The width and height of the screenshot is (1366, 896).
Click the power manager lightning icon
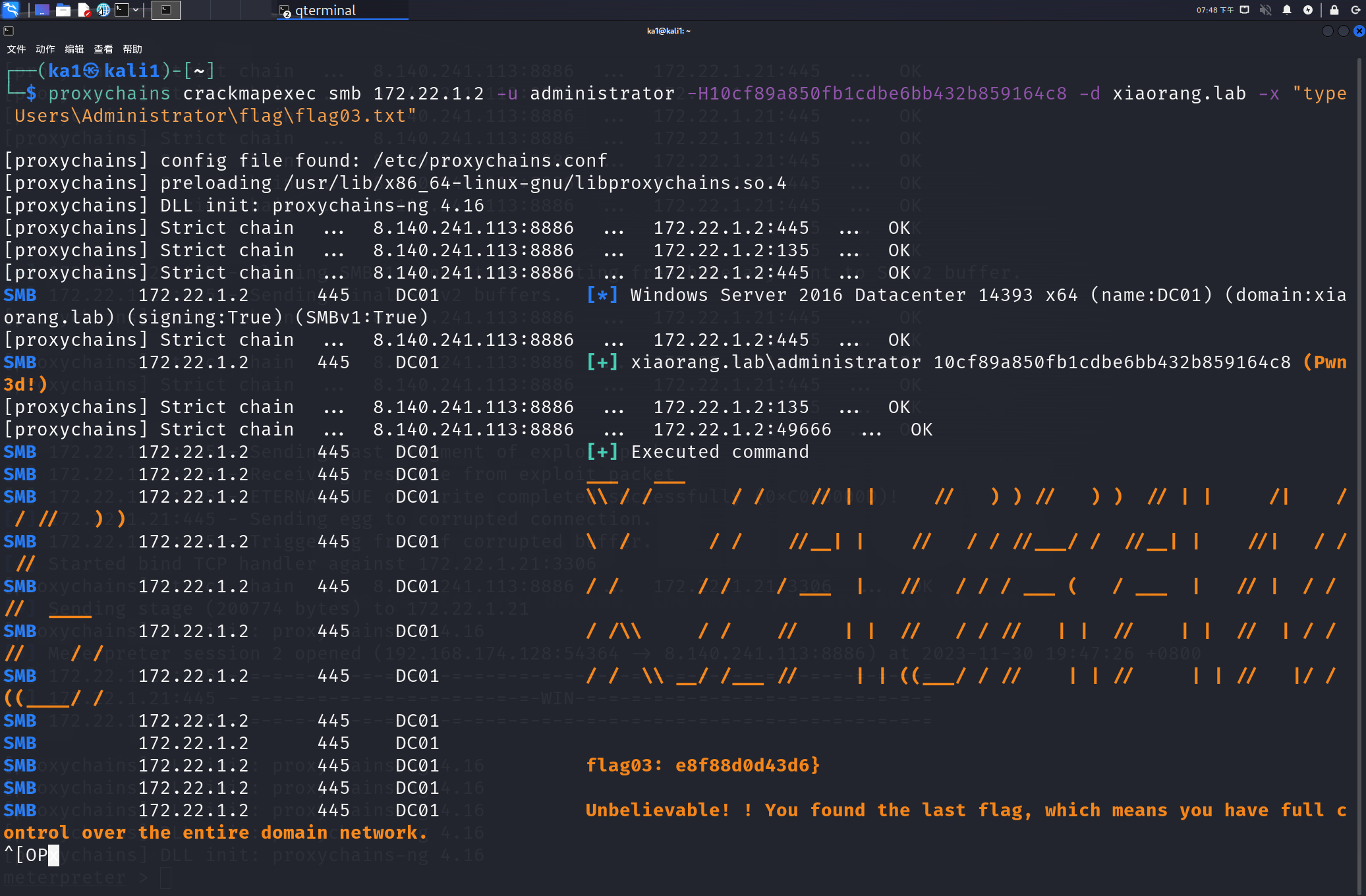coord(1307,10)
